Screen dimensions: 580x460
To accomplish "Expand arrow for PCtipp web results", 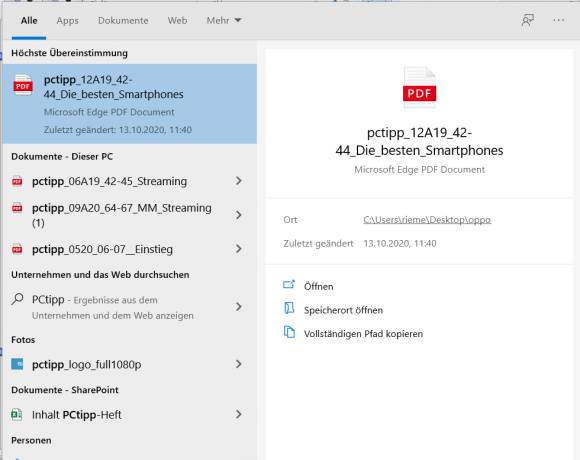I will (x=239, y=307).
